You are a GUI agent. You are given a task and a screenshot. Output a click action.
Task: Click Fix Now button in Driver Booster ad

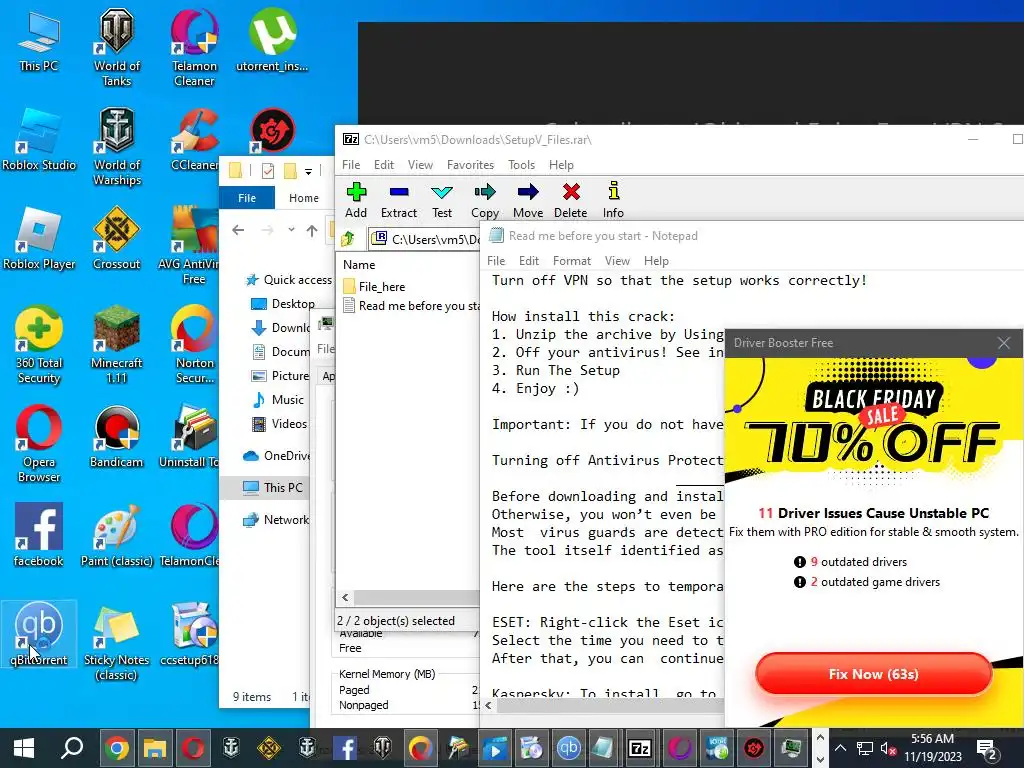(873, 674)
